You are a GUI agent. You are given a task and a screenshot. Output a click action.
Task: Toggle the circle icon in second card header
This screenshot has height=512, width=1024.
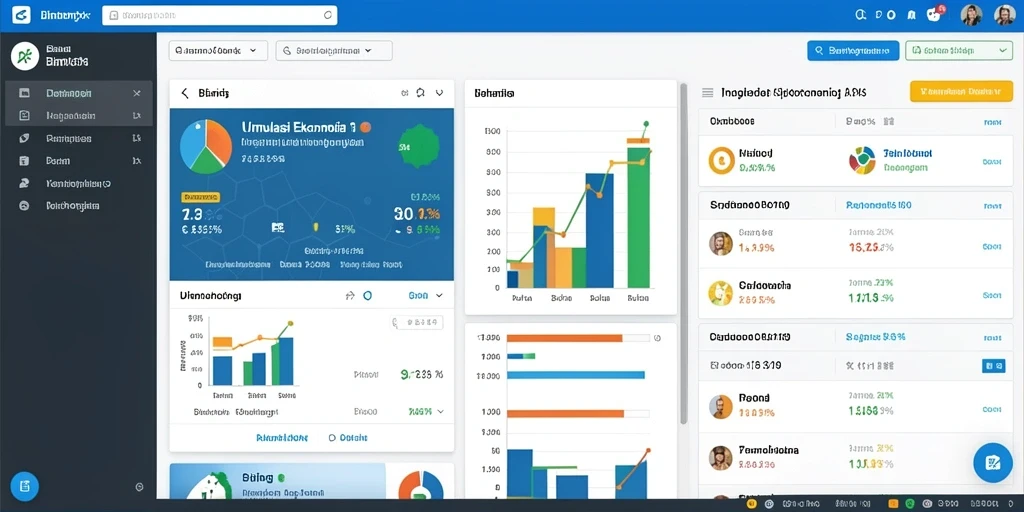pyautogui.click(x=367, y=296)
